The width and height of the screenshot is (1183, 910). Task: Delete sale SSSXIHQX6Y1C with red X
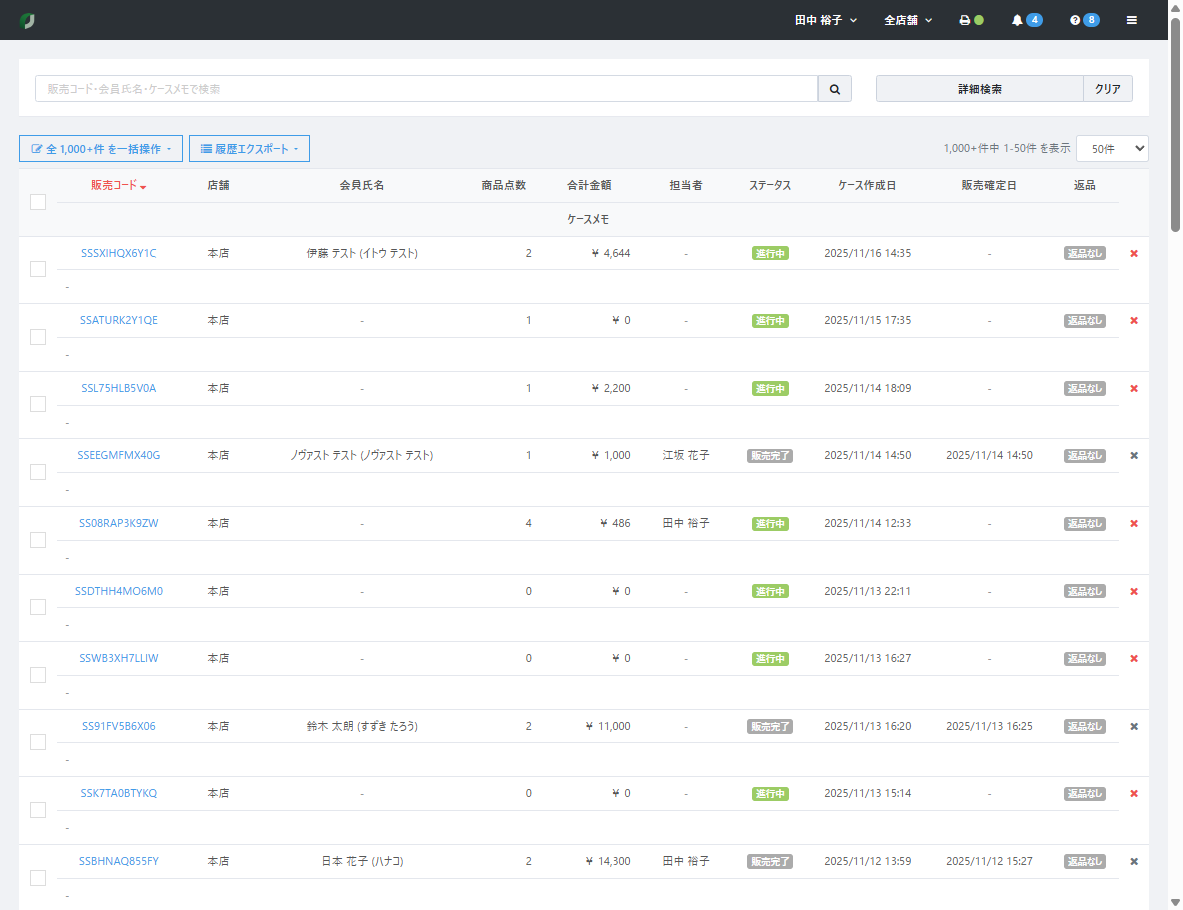click(x=1134, y=254)
